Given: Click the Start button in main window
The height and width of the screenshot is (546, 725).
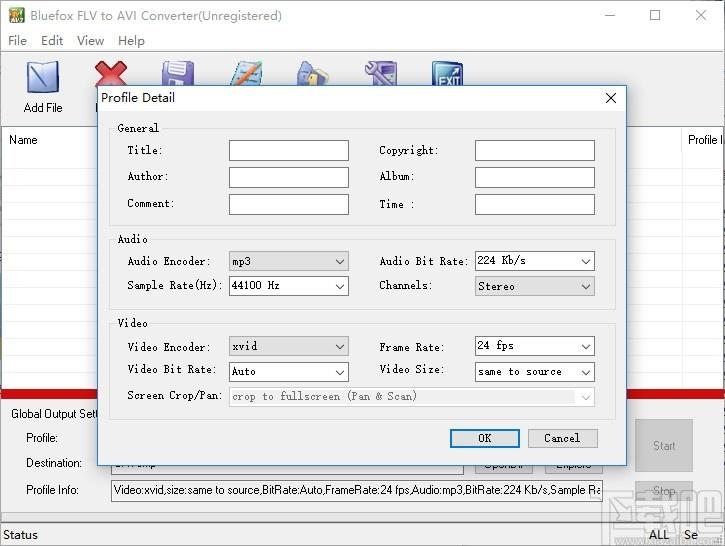Looking at the screenshot, I should coord(664,445).
